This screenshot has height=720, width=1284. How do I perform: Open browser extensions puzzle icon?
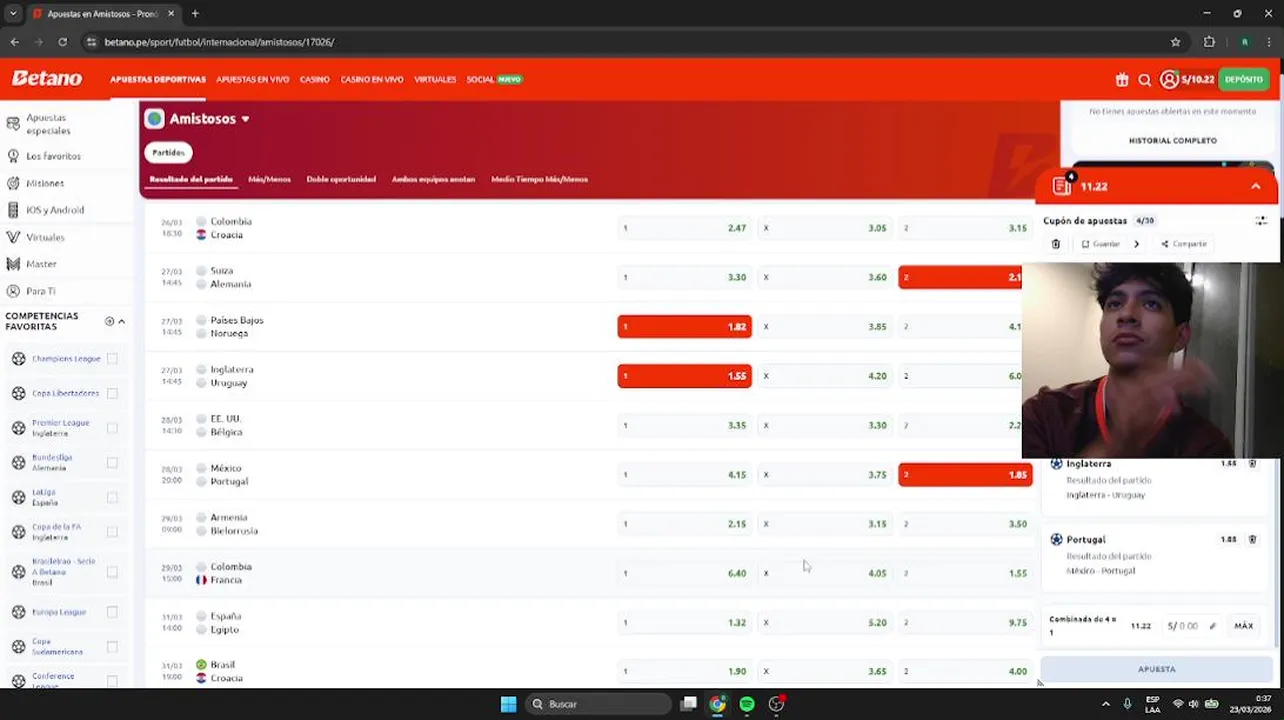point(1209,42)
